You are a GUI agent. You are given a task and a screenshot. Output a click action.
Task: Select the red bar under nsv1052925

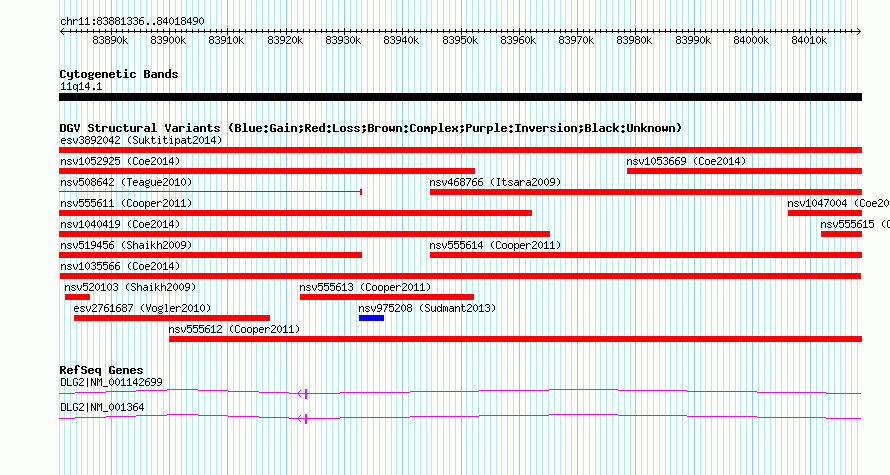coord(267,171)
